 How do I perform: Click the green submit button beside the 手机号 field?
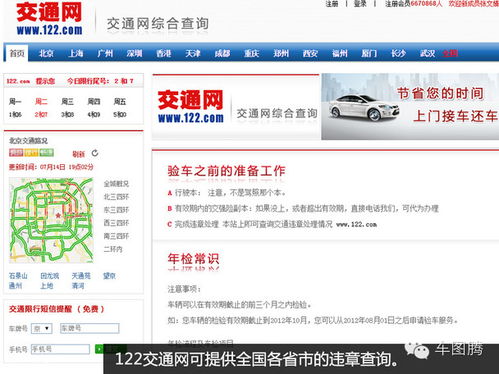(99, 349)
